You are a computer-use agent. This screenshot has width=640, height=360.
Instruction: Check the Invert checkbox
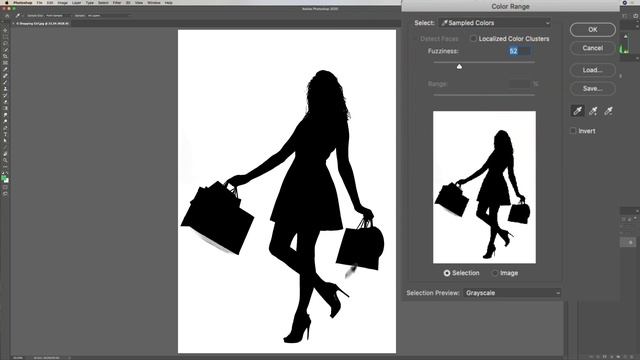[x=573, y=131]
